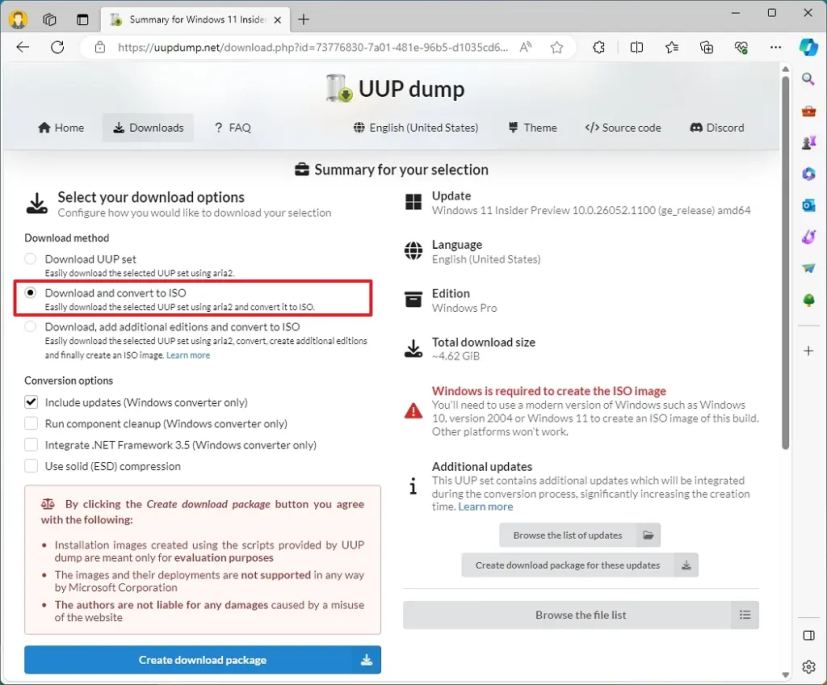Viewport: 827px width, 685px height.
Task: Add sidebar app with plus icon
Action: tap(809, 351)
